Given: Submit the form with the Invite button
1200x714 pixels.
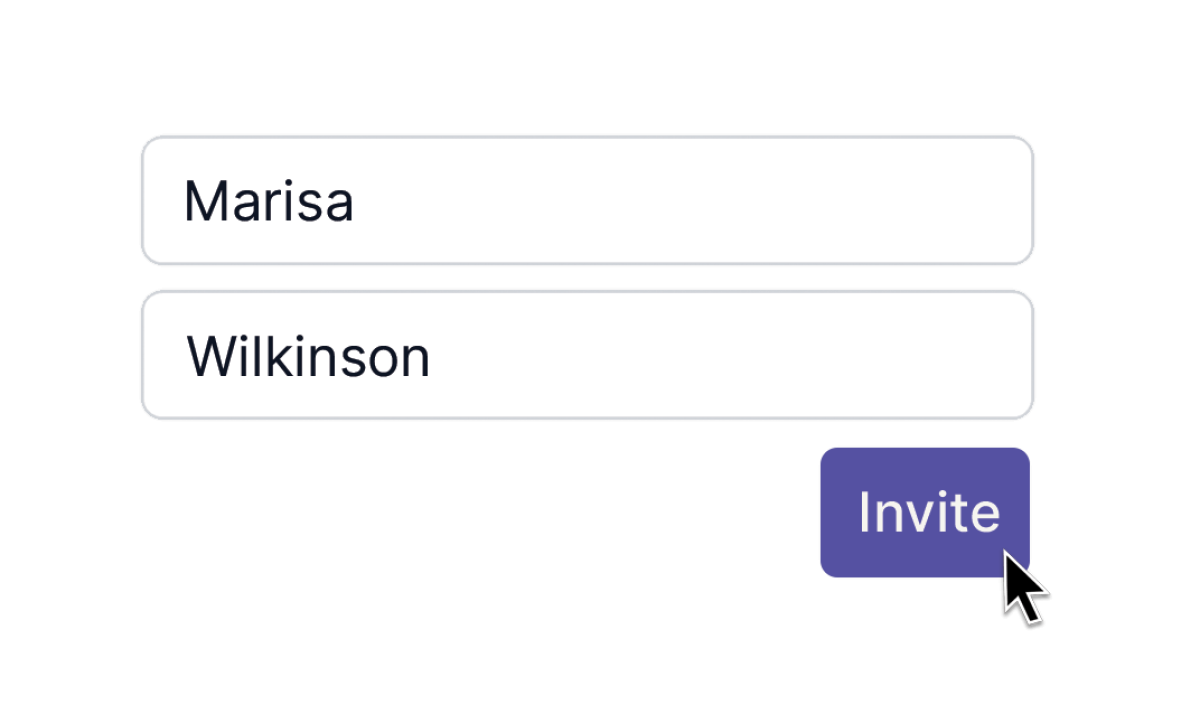Looking at the screenshot, I should coord(924,512).
